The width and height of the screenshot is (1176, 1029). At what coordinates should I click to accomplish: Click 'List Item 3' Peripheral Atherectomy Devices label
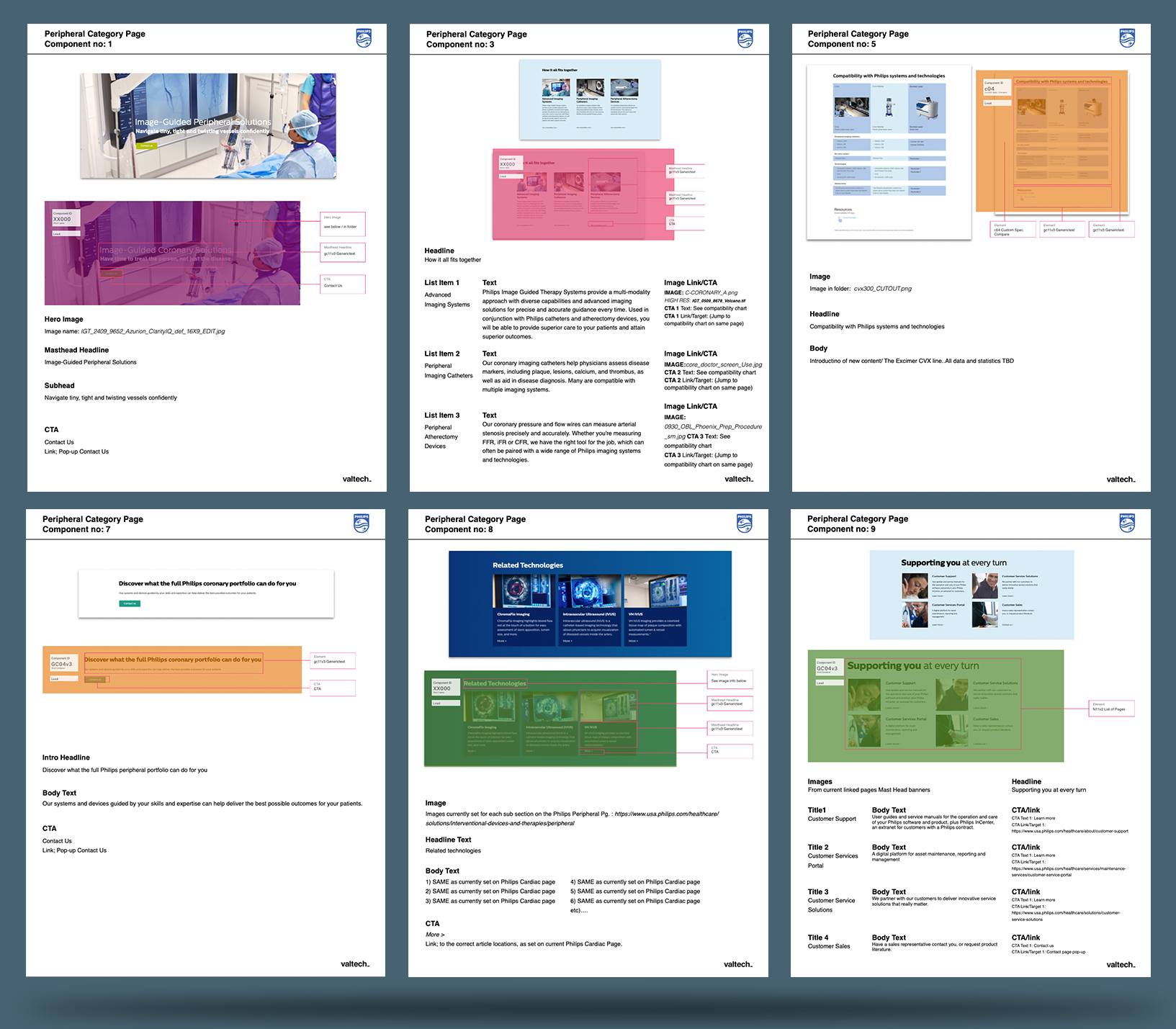click(442, 431)
